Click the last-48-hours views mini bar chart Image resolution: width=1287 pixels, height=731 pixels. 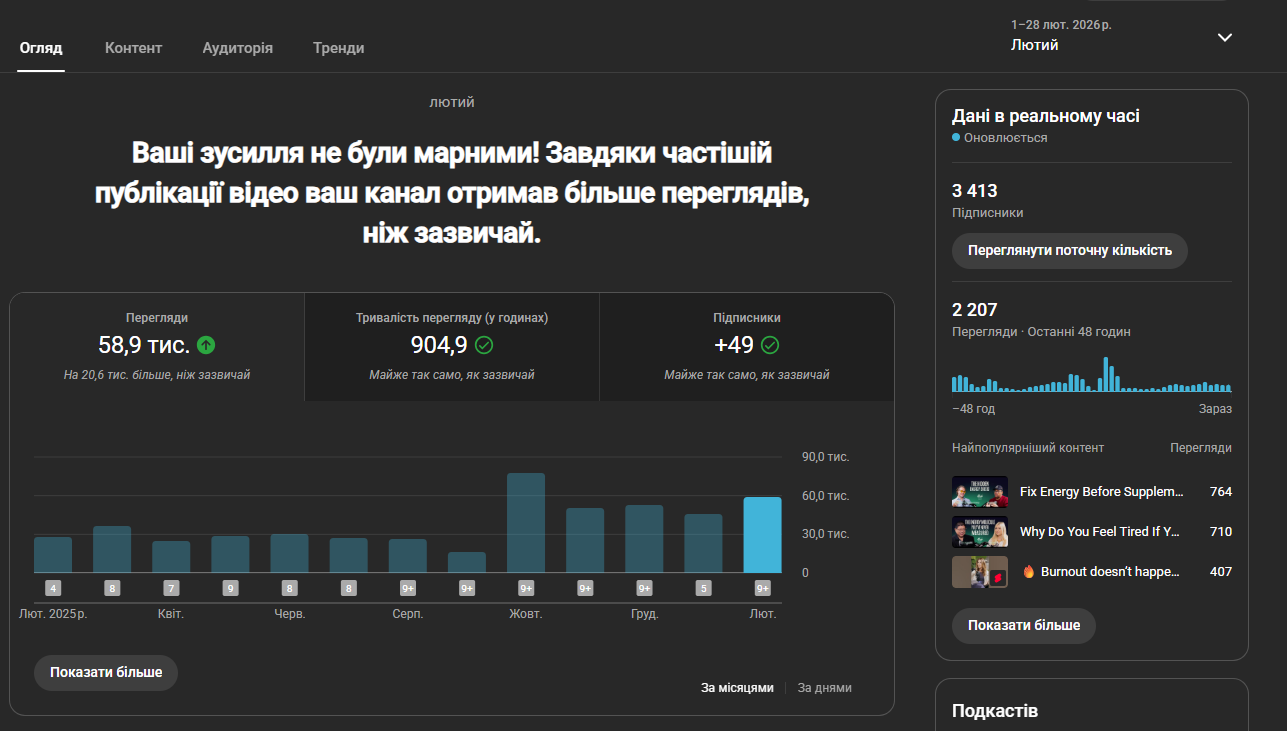(1092, 374)
